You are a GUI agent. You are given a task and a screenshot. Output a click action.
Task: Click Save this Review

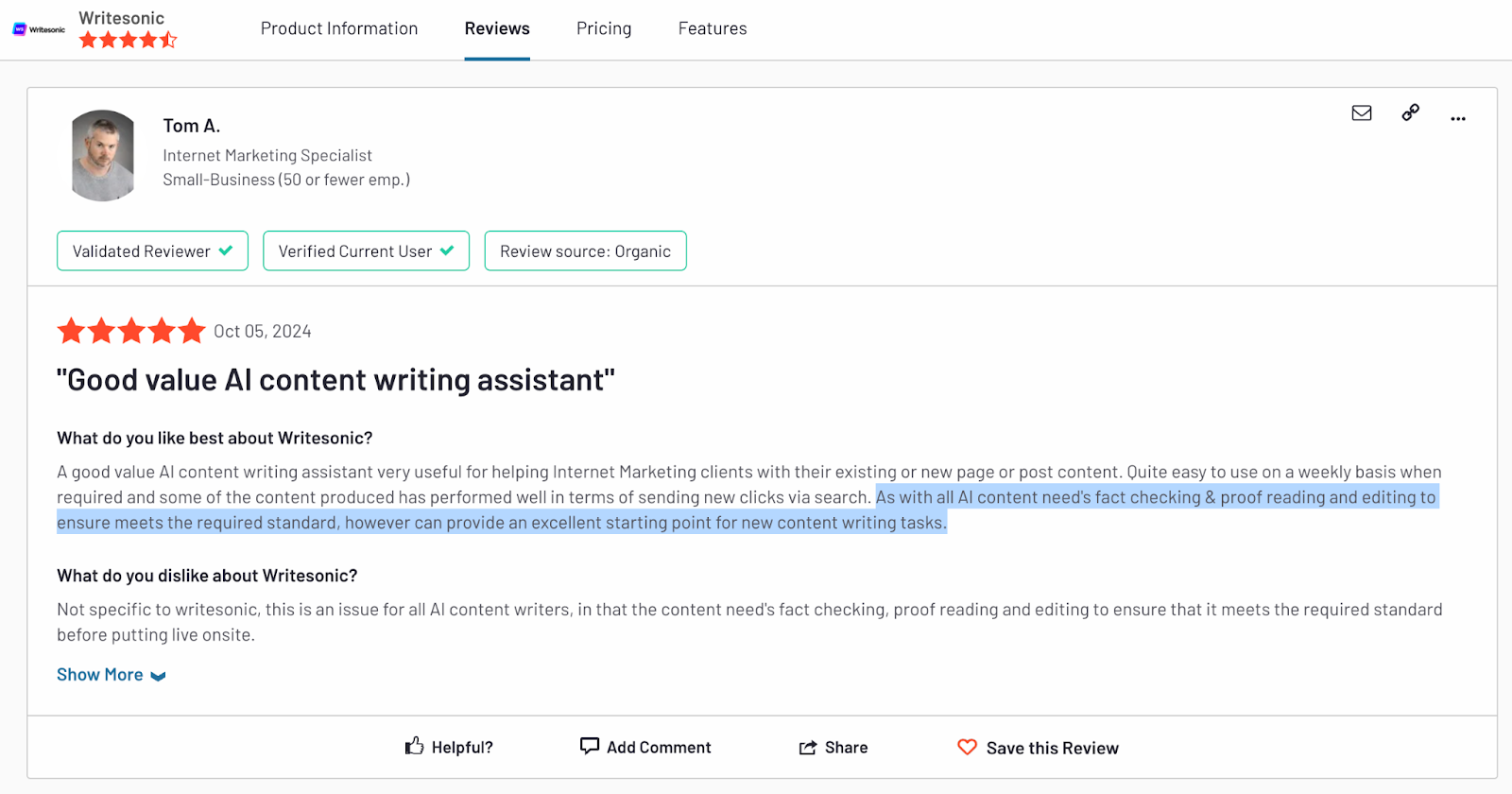click(x=1038, y=748)
